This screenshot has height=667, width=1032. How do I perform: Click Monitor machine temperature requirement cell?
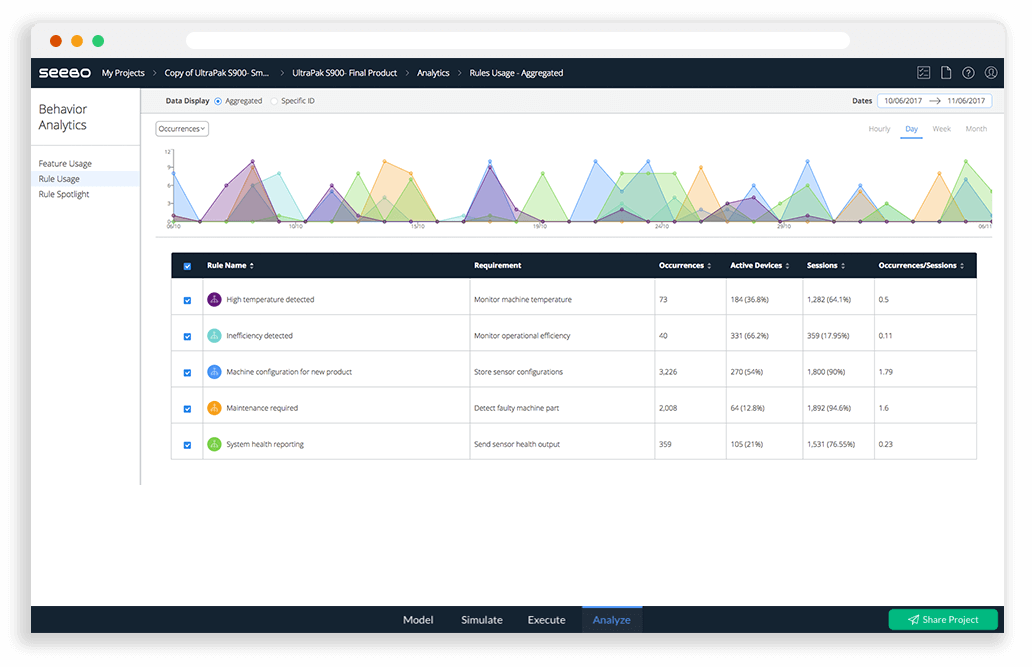[x=523, y=300]
